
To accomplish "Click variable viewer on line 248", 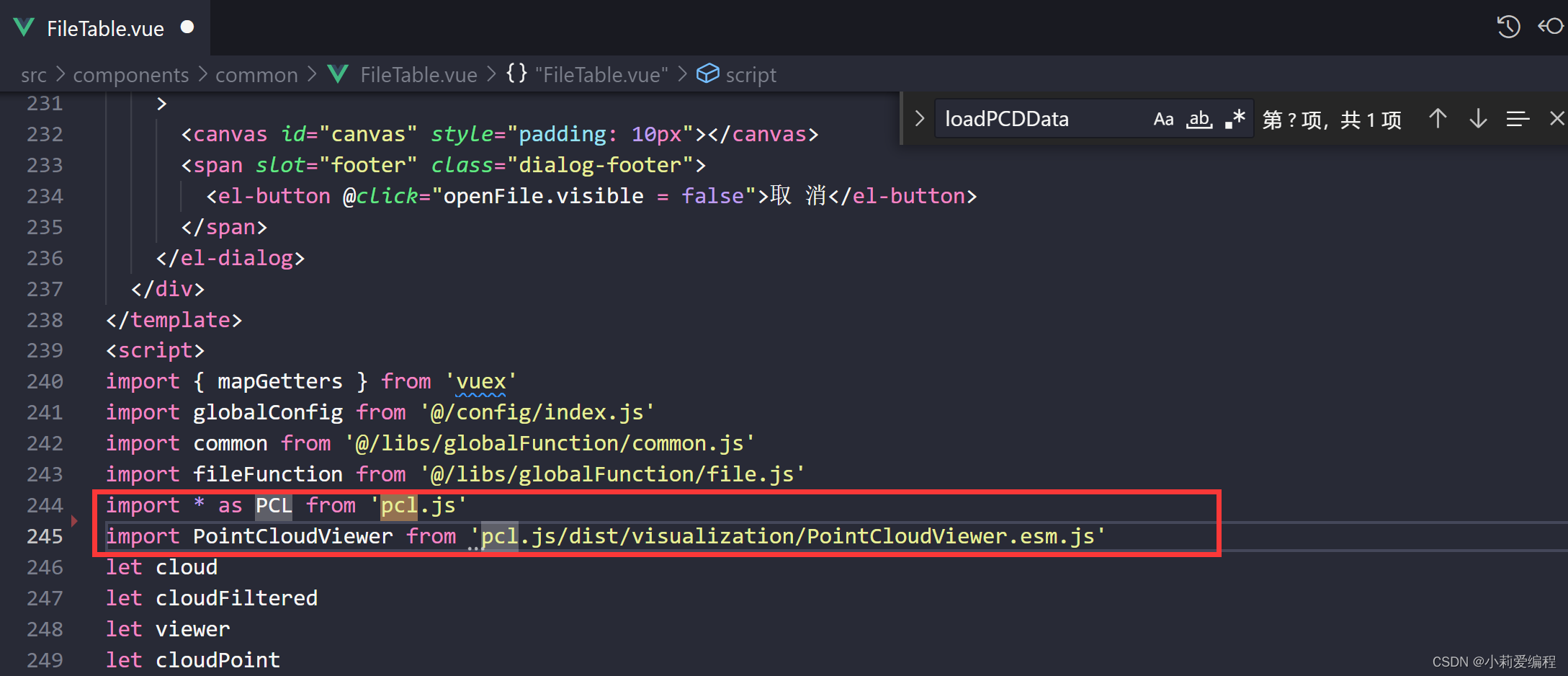I will click(x=192, y=629).
